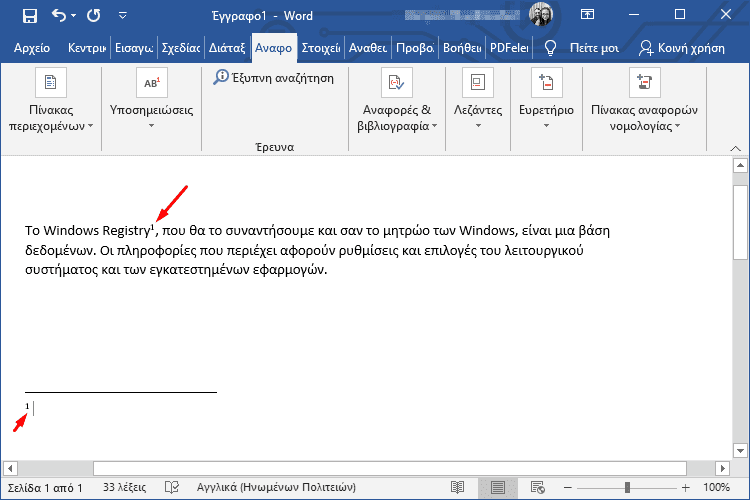Open the PDFelement tab
This screenshot has width=750, height=500.
tap(509, 48)
